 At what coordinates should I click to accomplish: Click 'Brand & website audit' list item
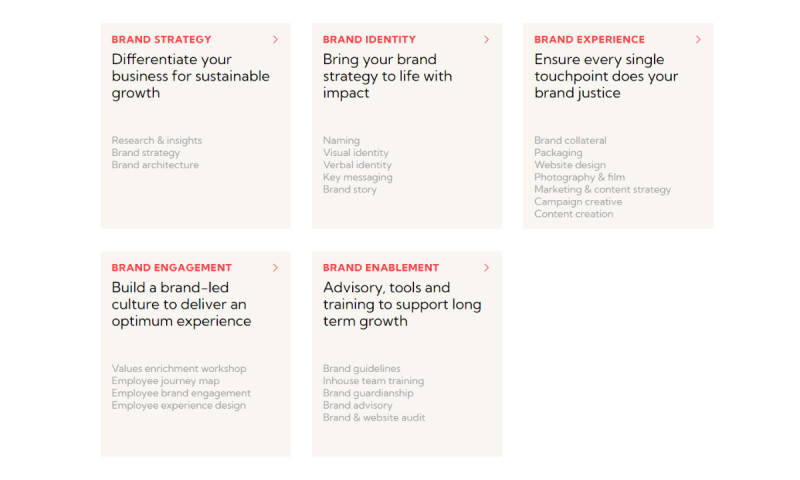[x=374, y=417]
